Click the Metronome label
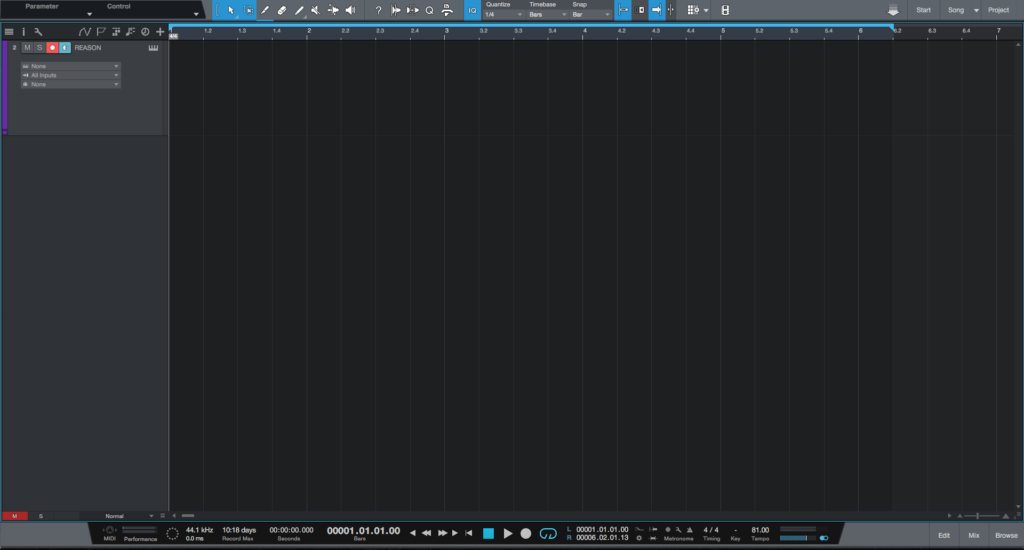This screenshot has height=550, width=1024. pos(679,539)
